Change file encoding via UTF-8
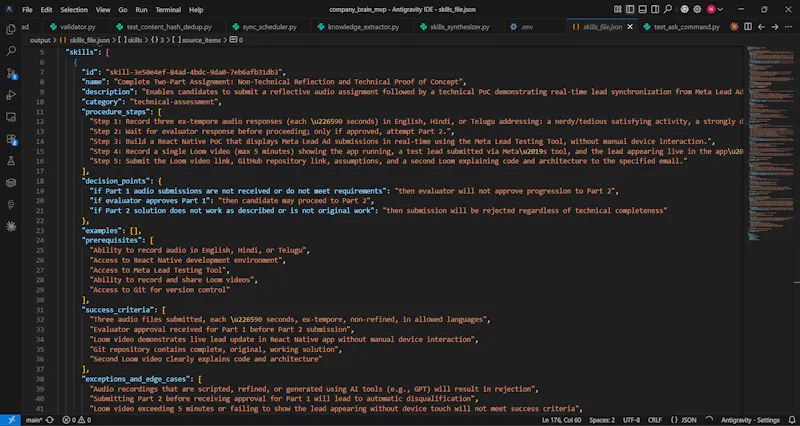800x426 pixels. tap(631, 420)
